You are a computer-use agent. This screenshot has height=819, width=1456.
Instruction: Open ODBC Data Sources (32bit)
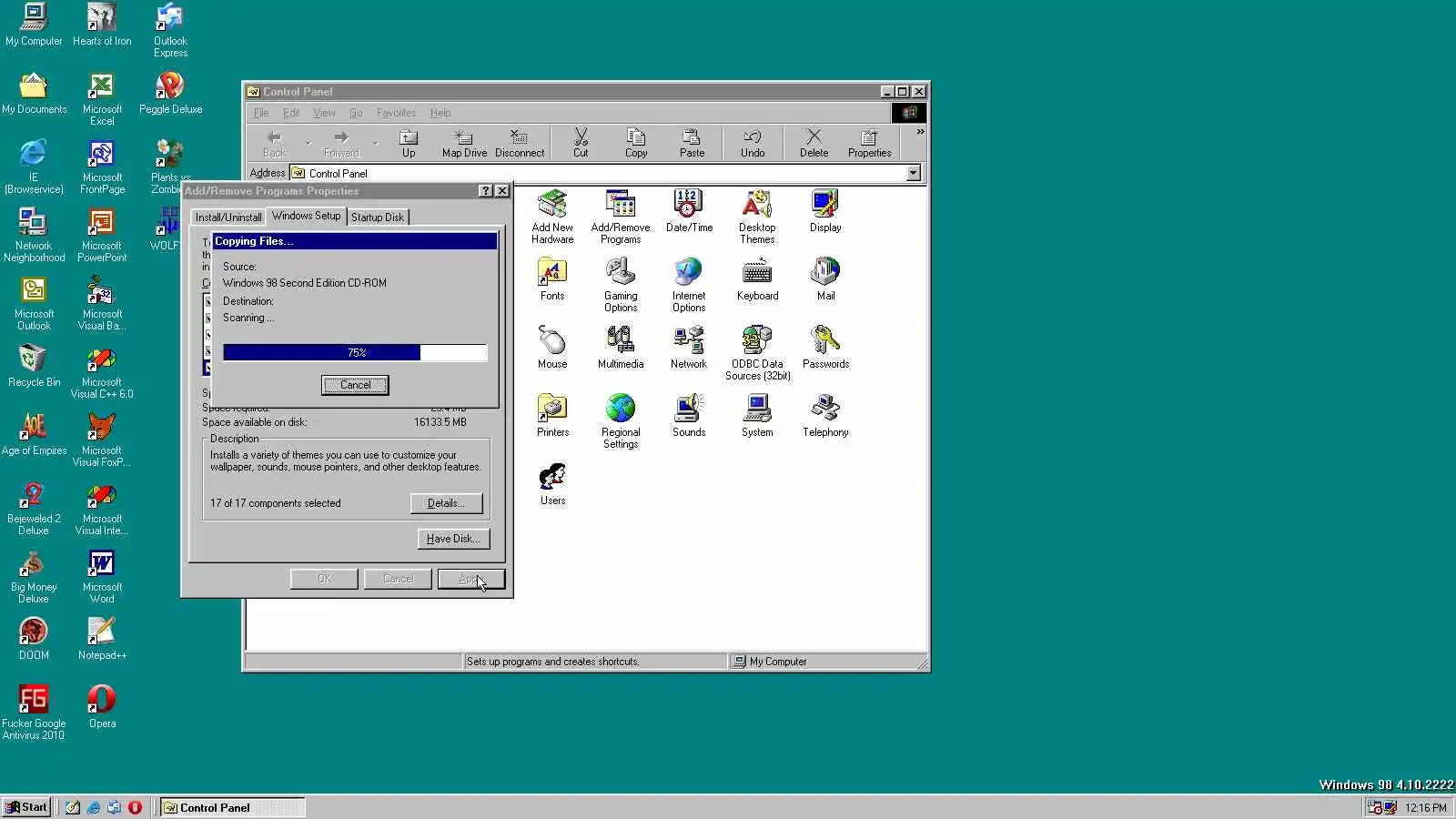pos(757,353)
